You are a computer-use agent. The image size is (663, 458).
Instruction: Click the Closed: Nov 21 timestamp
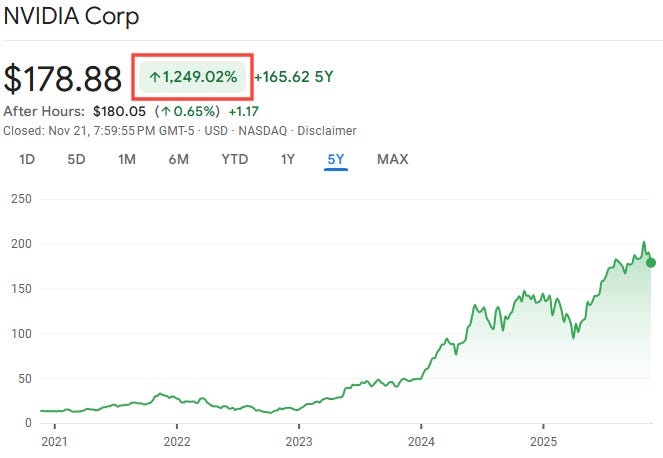99,131
